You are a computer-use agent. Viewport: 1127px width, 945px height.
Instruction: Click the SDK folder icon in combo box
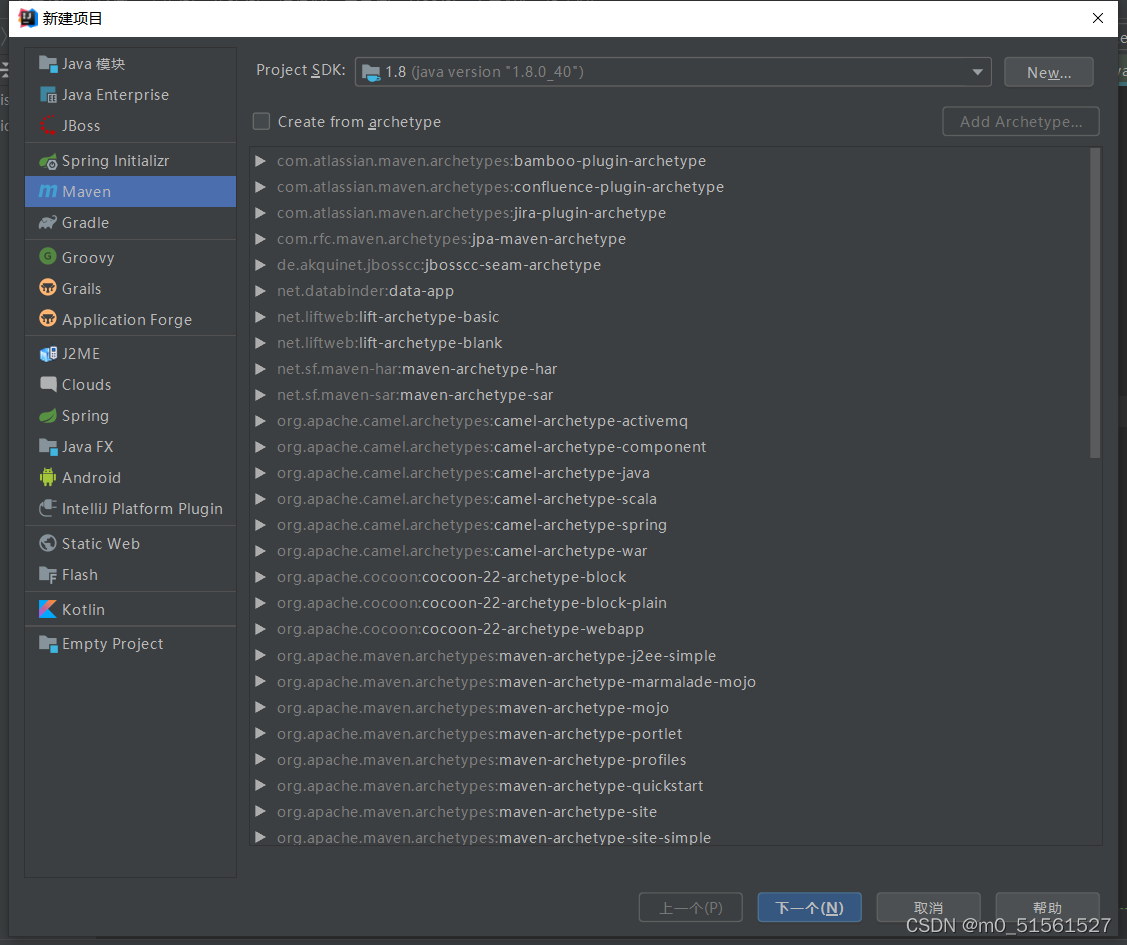pyautogui.click(x=371, y=72)
